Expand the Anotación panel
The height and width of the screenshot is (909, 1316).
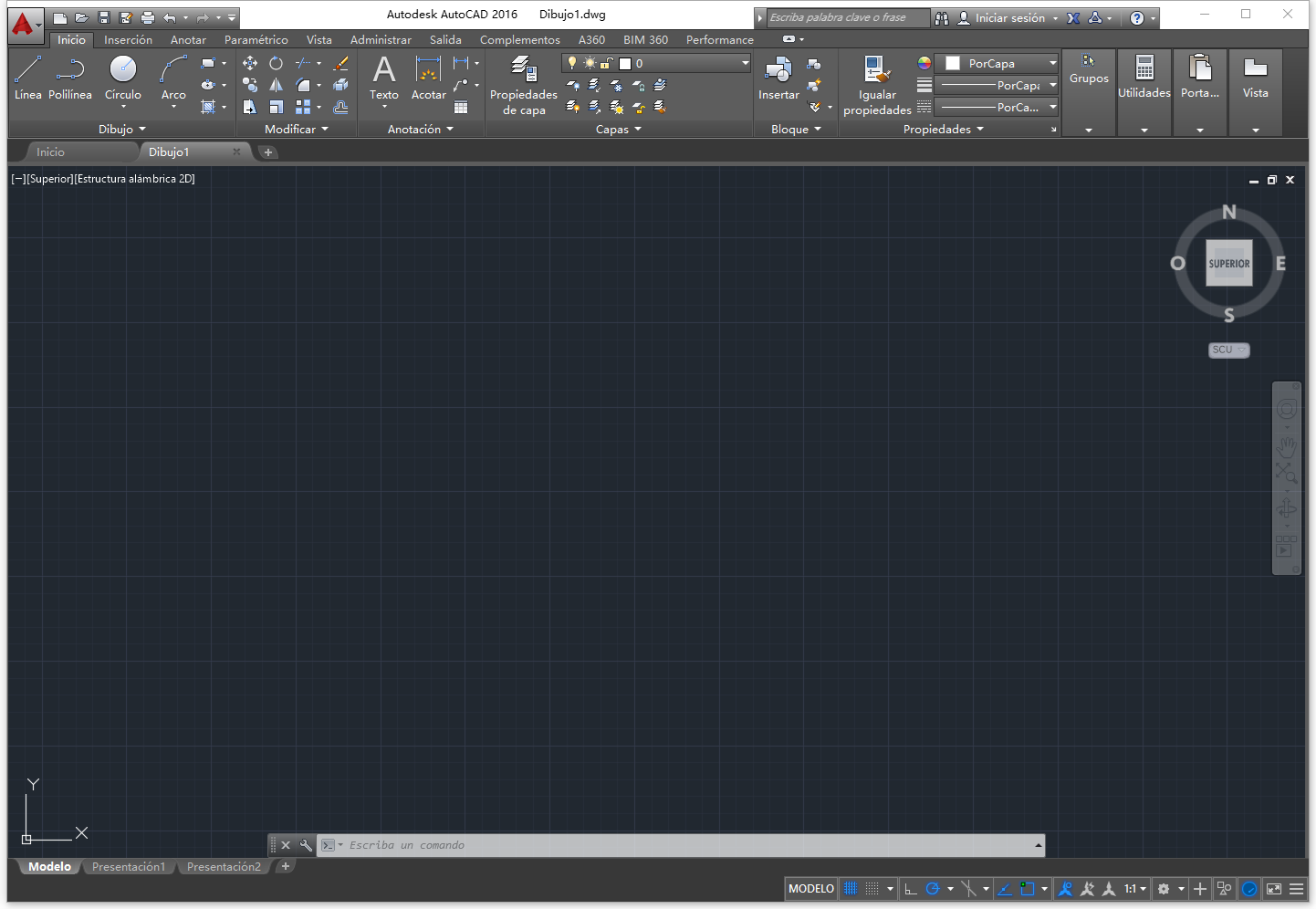click(x=421, y=129)
